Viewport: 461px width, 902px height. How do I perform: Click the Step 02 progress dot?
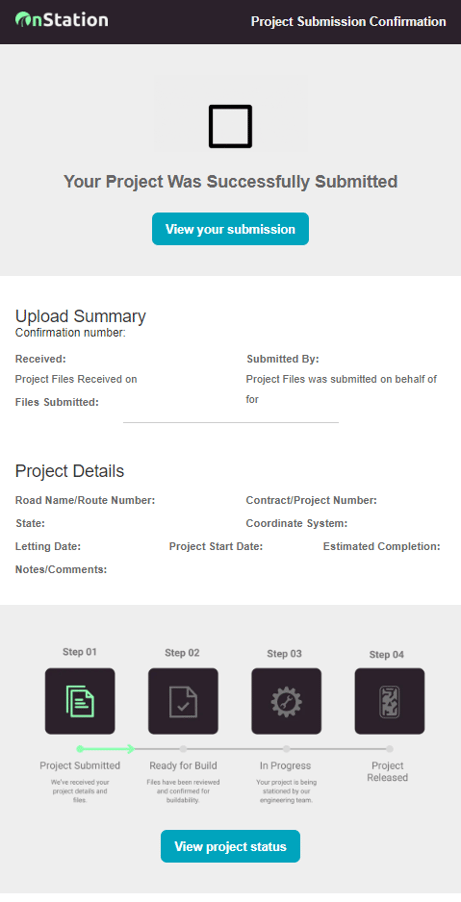tap(183, 749)
